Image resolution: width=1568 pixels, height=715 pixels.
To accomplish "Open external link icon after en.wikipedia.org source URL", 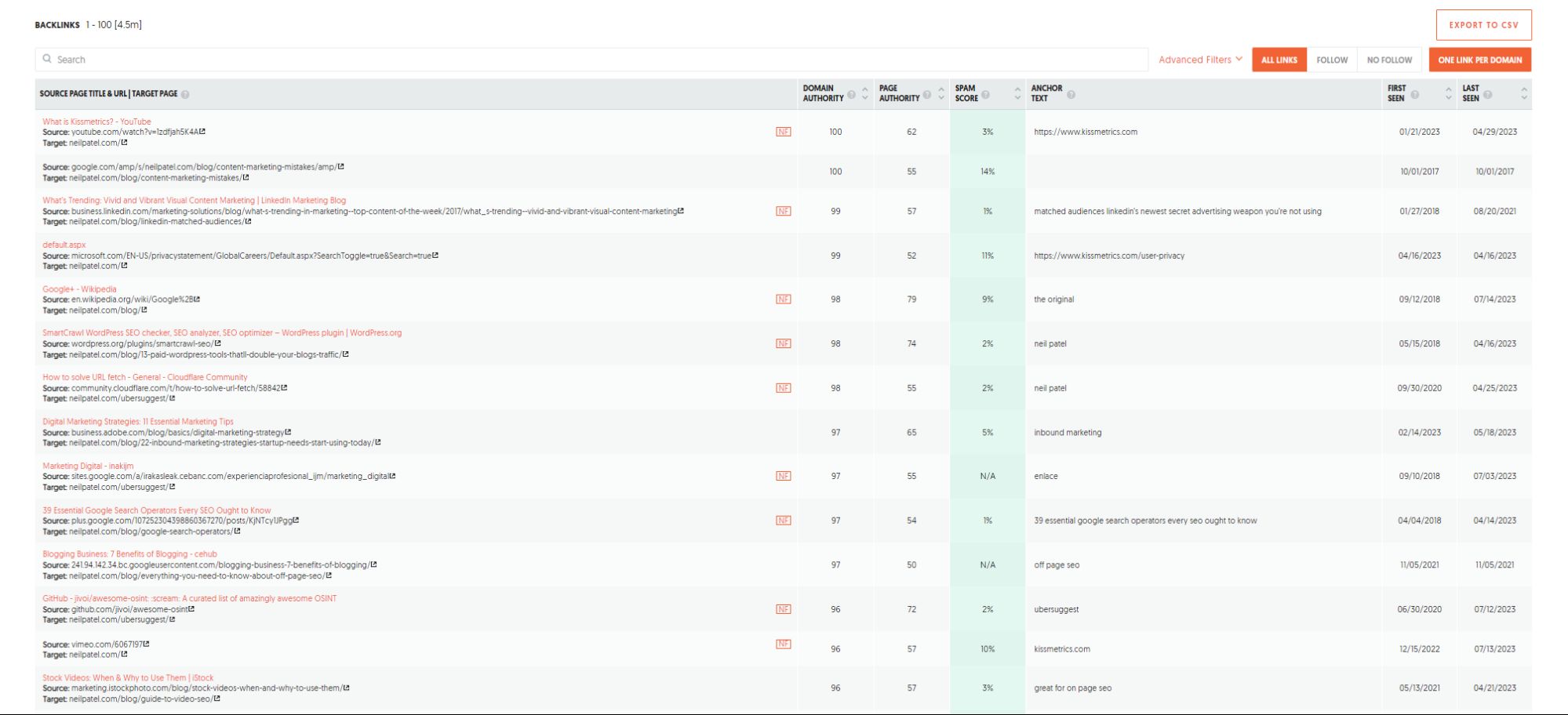I will pyautogui.click(x=197, y=299).
